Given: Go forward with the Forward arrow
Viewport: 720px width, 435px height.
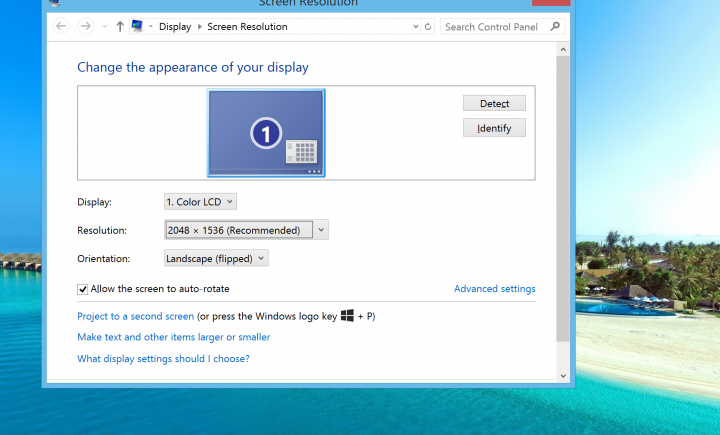Looking at the screenshot, I should pos(85,26).
